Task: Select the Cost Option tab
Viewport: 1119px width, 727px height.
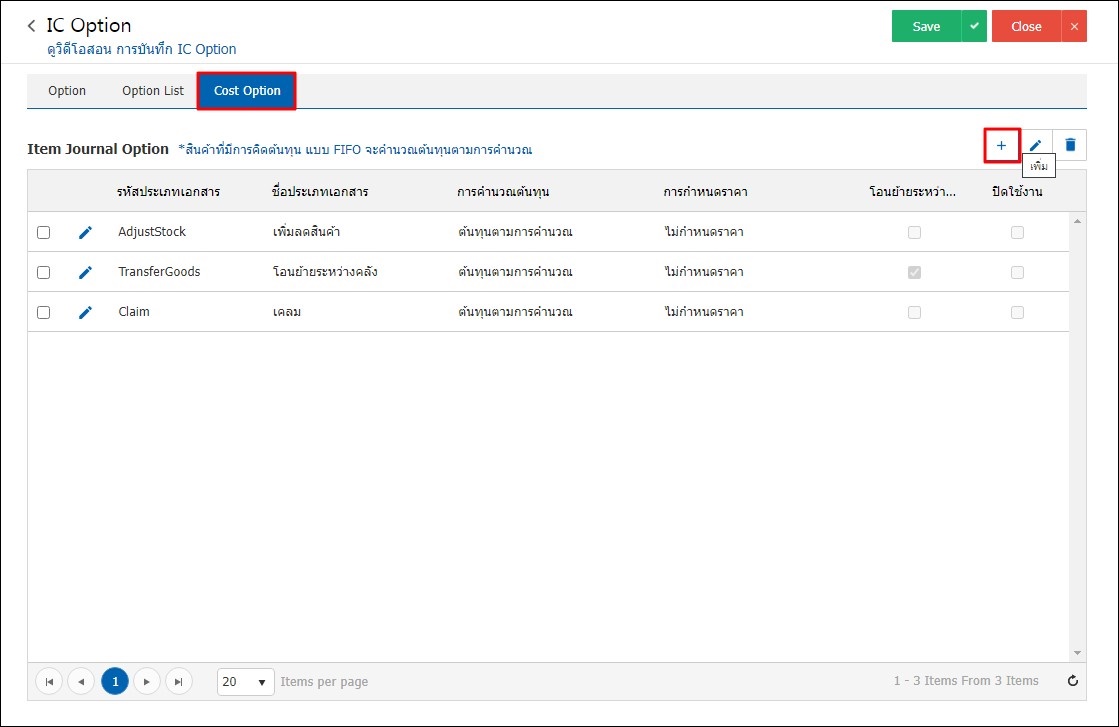Action: 247,91
